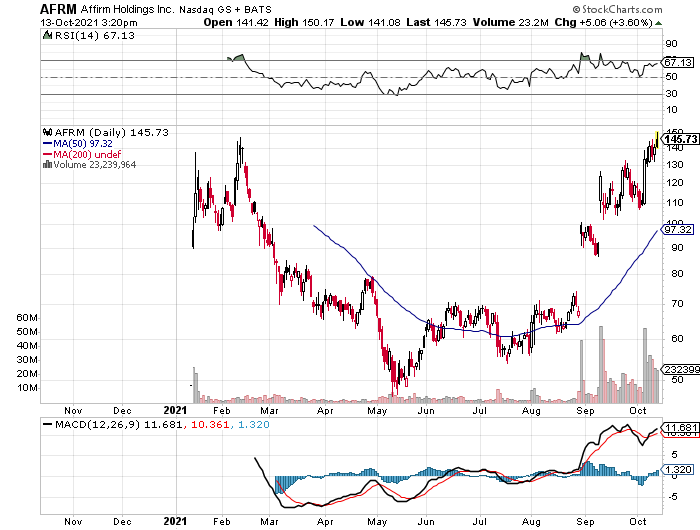Click the 67.13 RSI value tag on the axis

[678, 62]
